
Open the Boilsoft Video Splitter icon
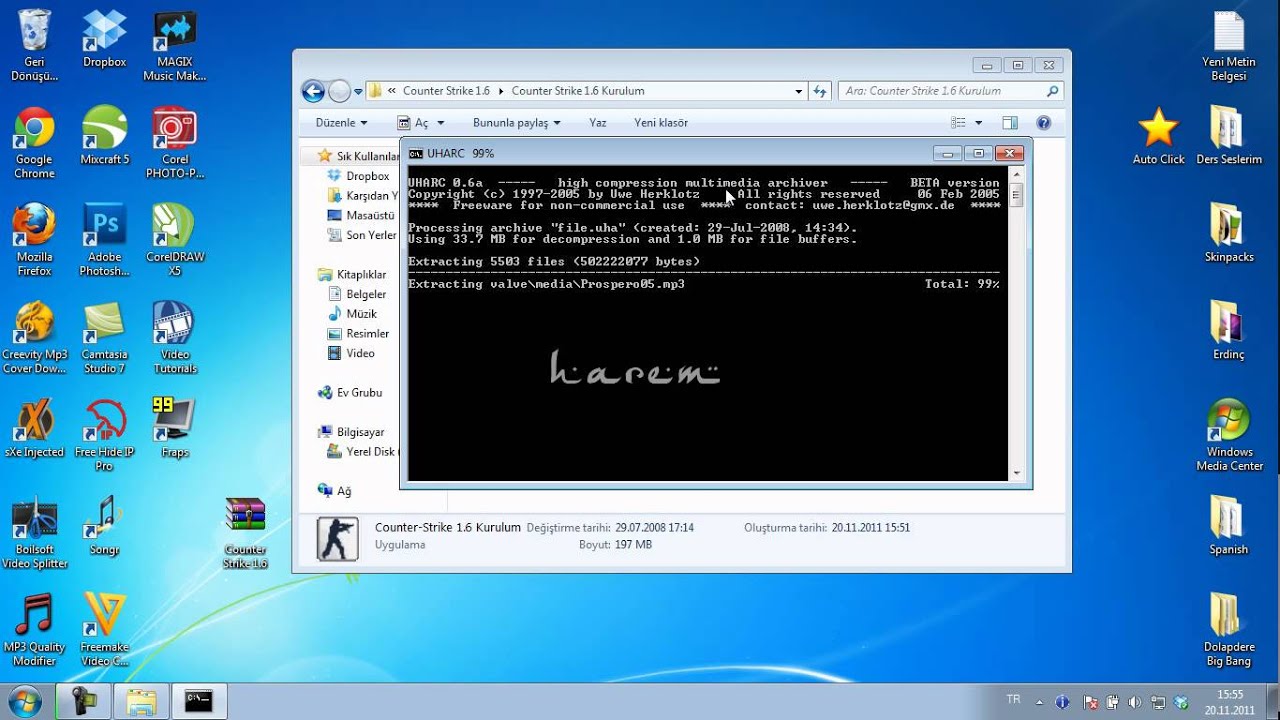point(34,533)
